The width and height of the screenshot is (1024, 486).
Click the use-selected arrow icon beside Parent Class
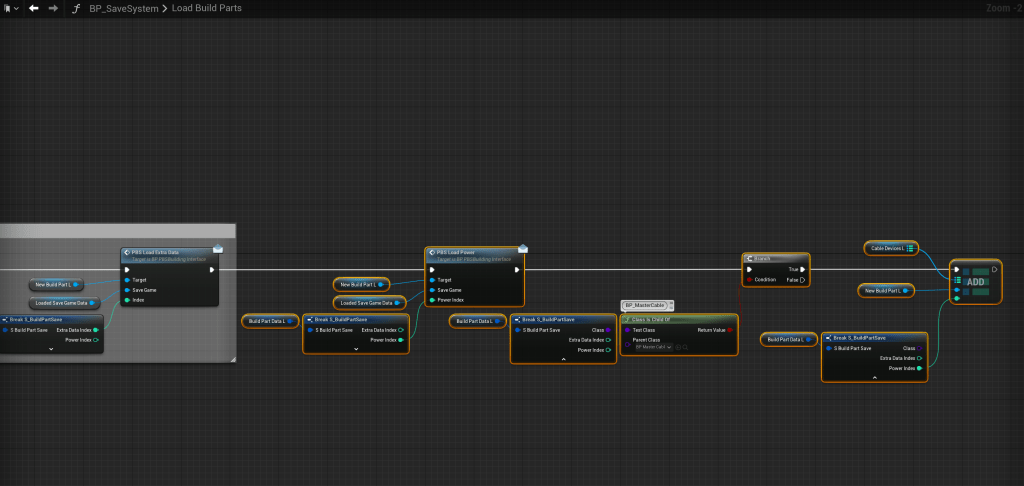(677, 347)
